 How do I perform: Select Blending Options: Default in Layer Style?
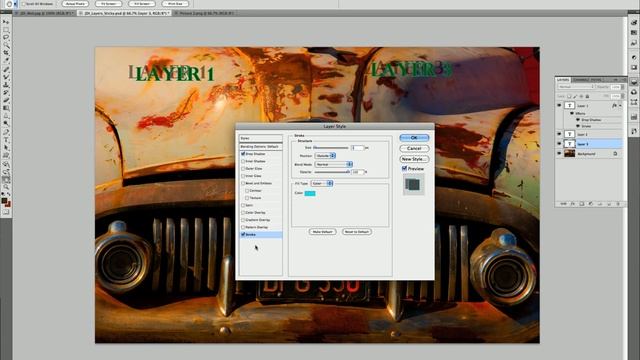coord(260,146)
